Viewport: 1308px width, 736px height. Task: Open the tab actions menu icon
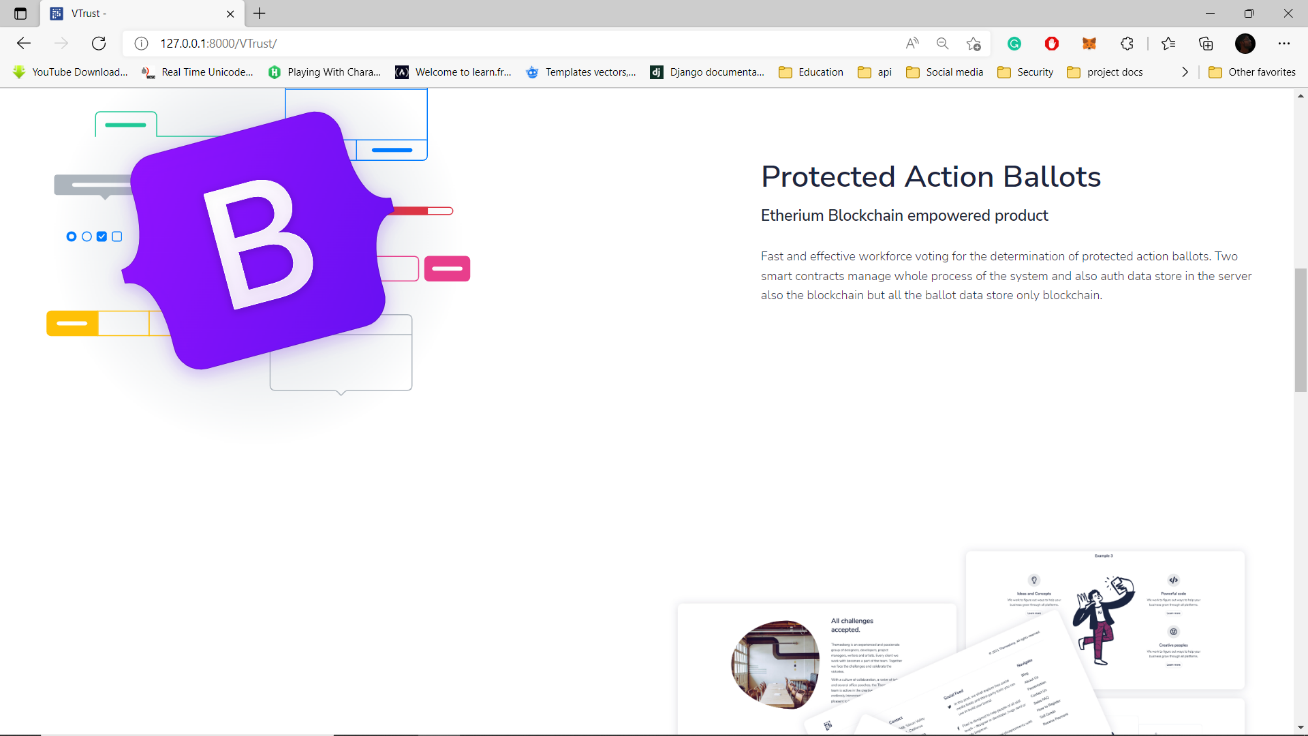pyautogui.click(x=20, y=14)
